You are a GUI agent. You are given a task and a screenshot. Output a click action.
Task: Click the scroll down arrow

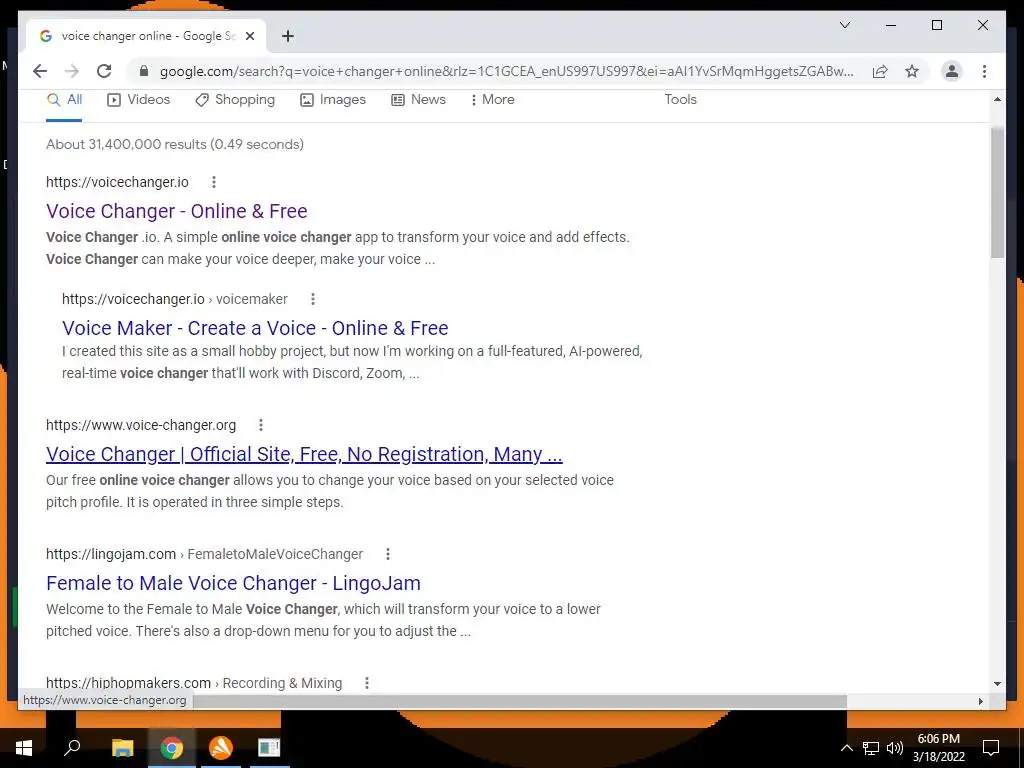pyautogui.click(x=997, y=684)
